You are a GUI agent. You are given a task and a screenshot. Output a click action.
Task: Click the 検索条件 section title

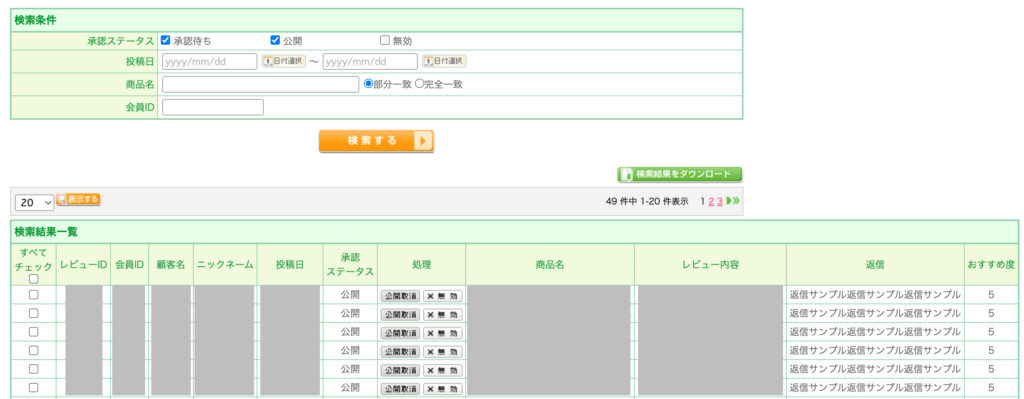click(x=35, y=20)
